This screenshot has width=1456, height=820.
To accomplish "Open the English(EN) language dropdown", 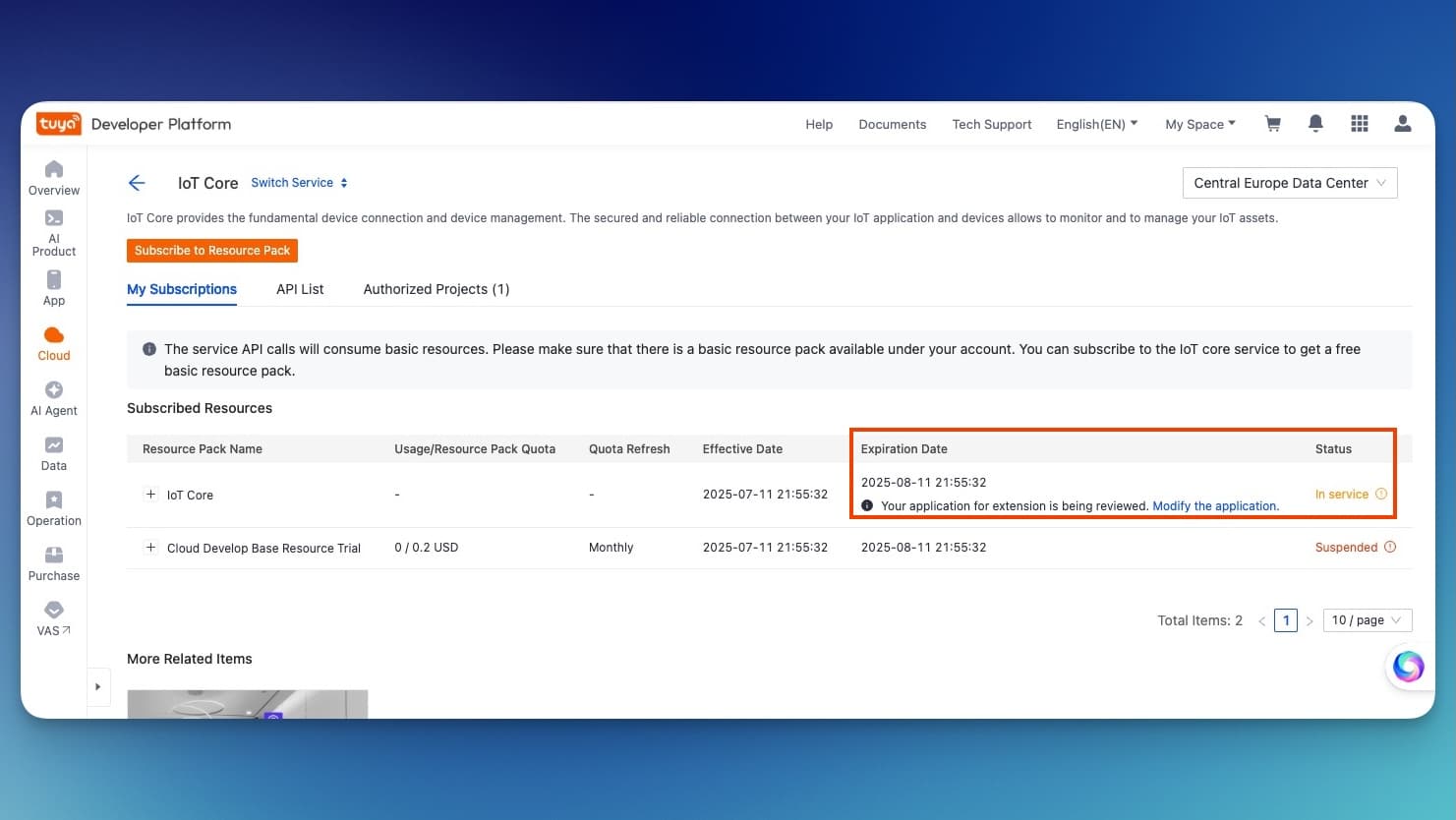I will pyautogui.click(x=1096, y=125).
